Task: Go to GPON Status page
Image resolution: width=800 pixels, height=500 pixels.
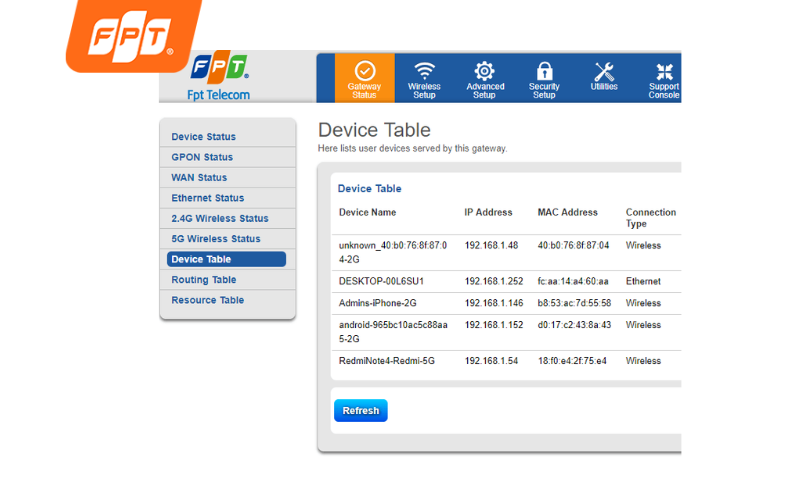Action: 202,157
